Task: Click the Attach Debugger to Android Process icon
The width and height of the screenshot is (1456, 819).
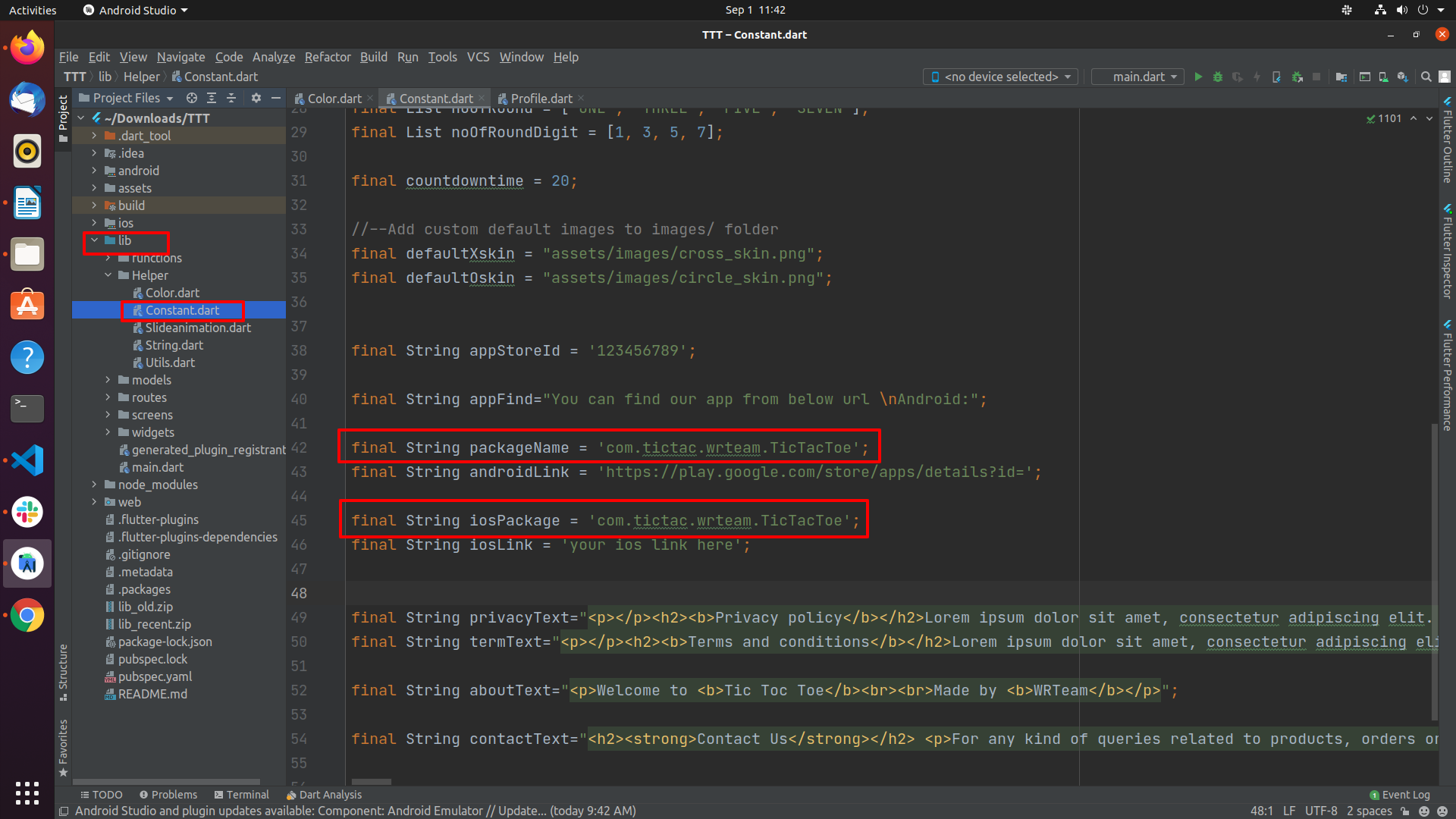Action: pos(1298,77)
